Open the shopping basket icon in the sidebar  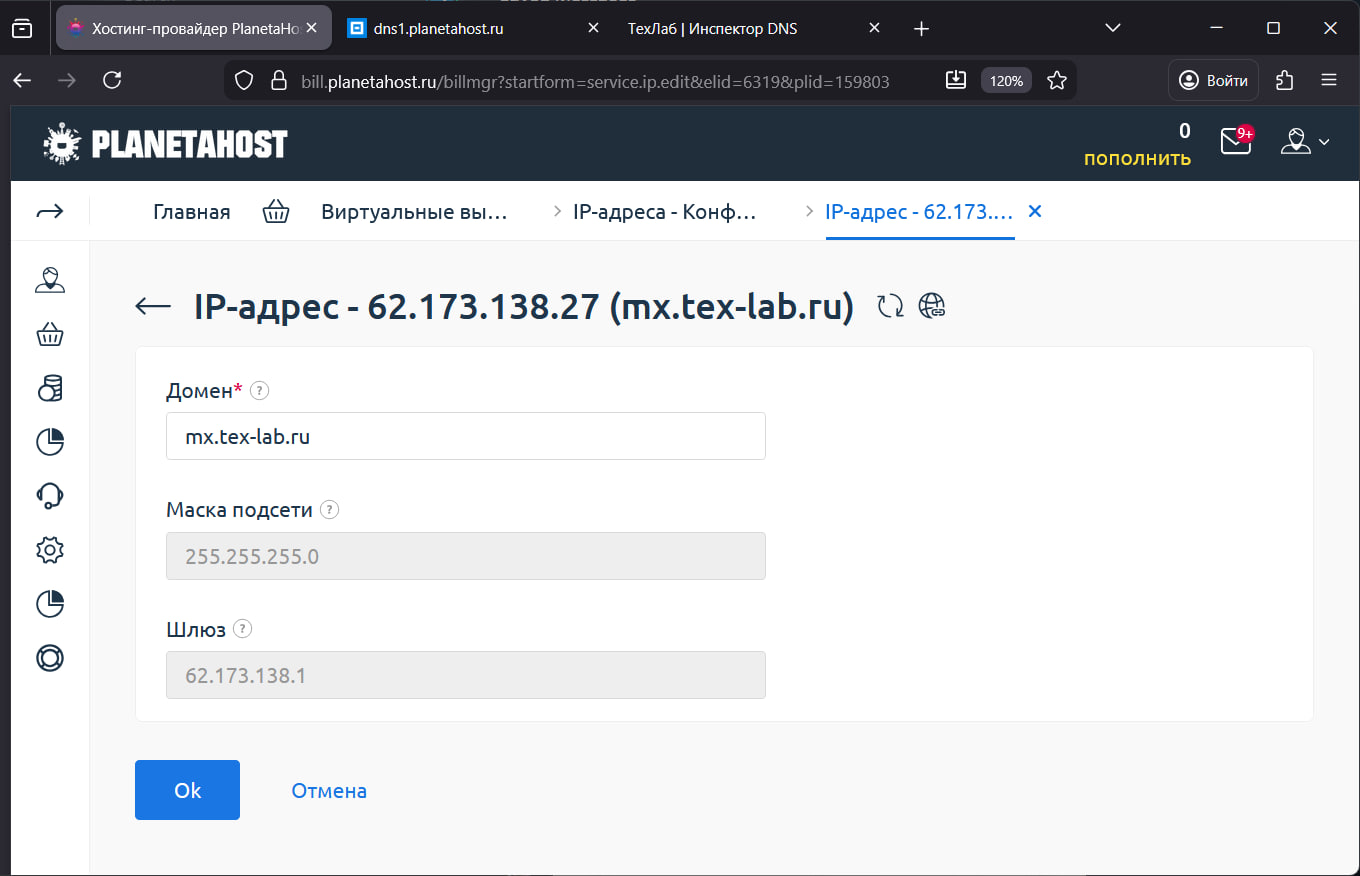click(x=50, y=334)
